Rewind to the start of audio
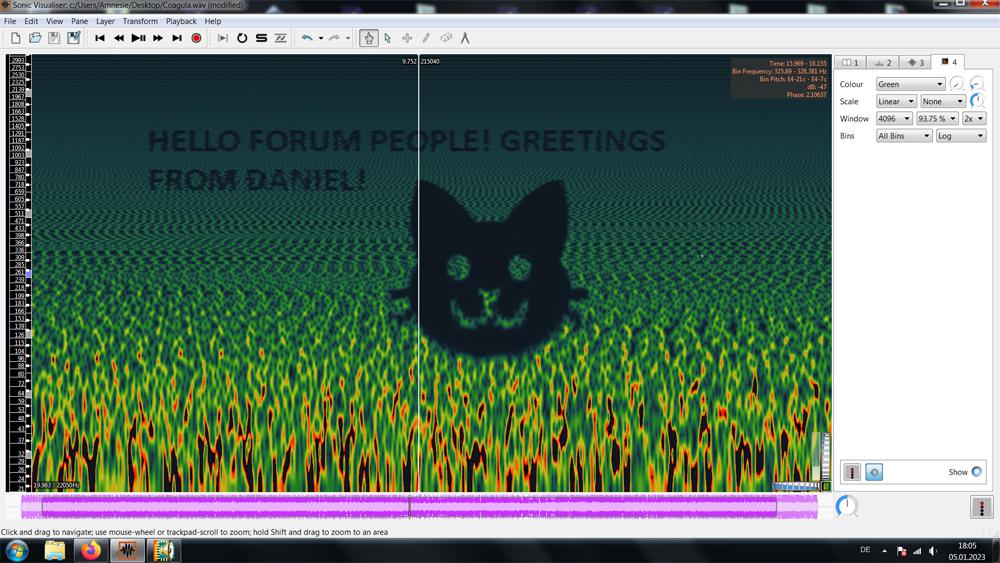 (x=100, y=38)
